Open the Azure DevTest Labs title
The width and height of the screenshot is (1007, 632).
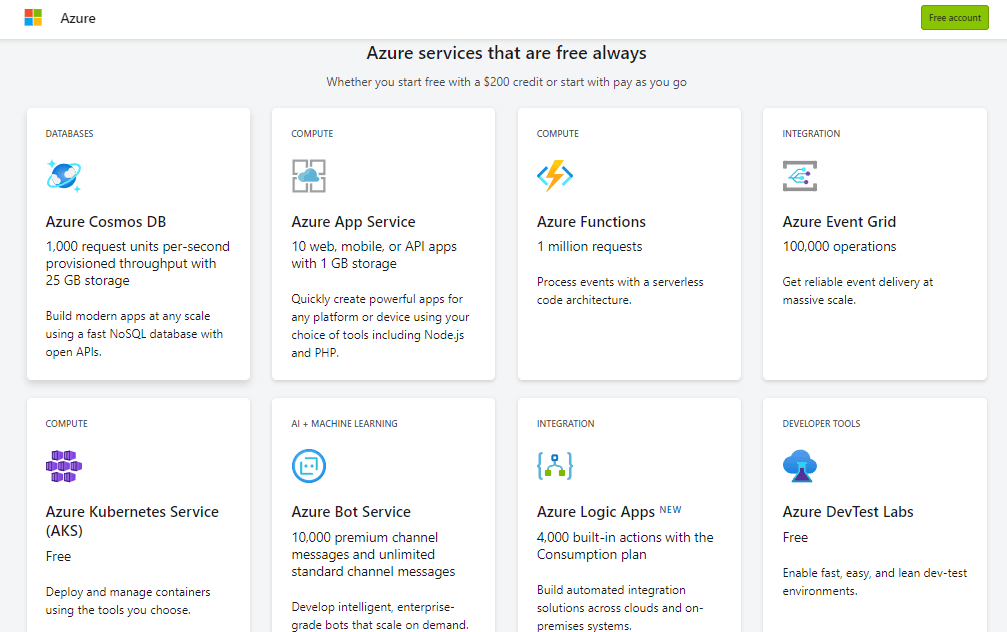[848, 512]
